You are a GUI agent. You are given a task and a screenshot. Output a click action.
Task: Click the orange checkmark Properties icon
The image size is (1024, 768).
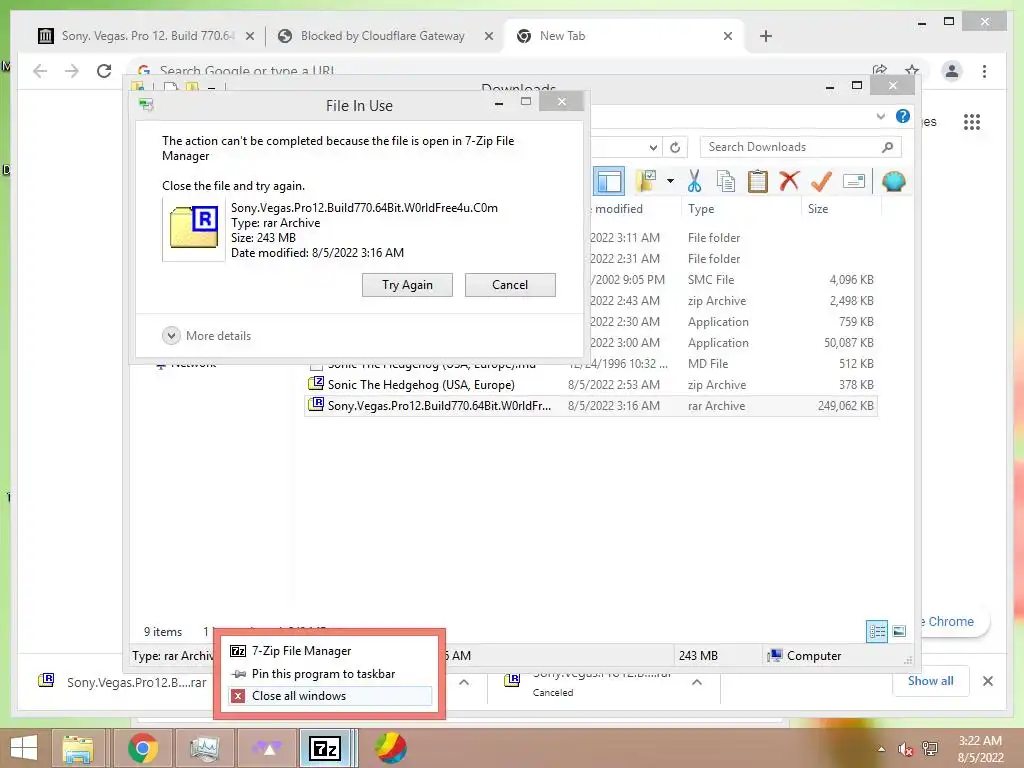click(822, 182)
